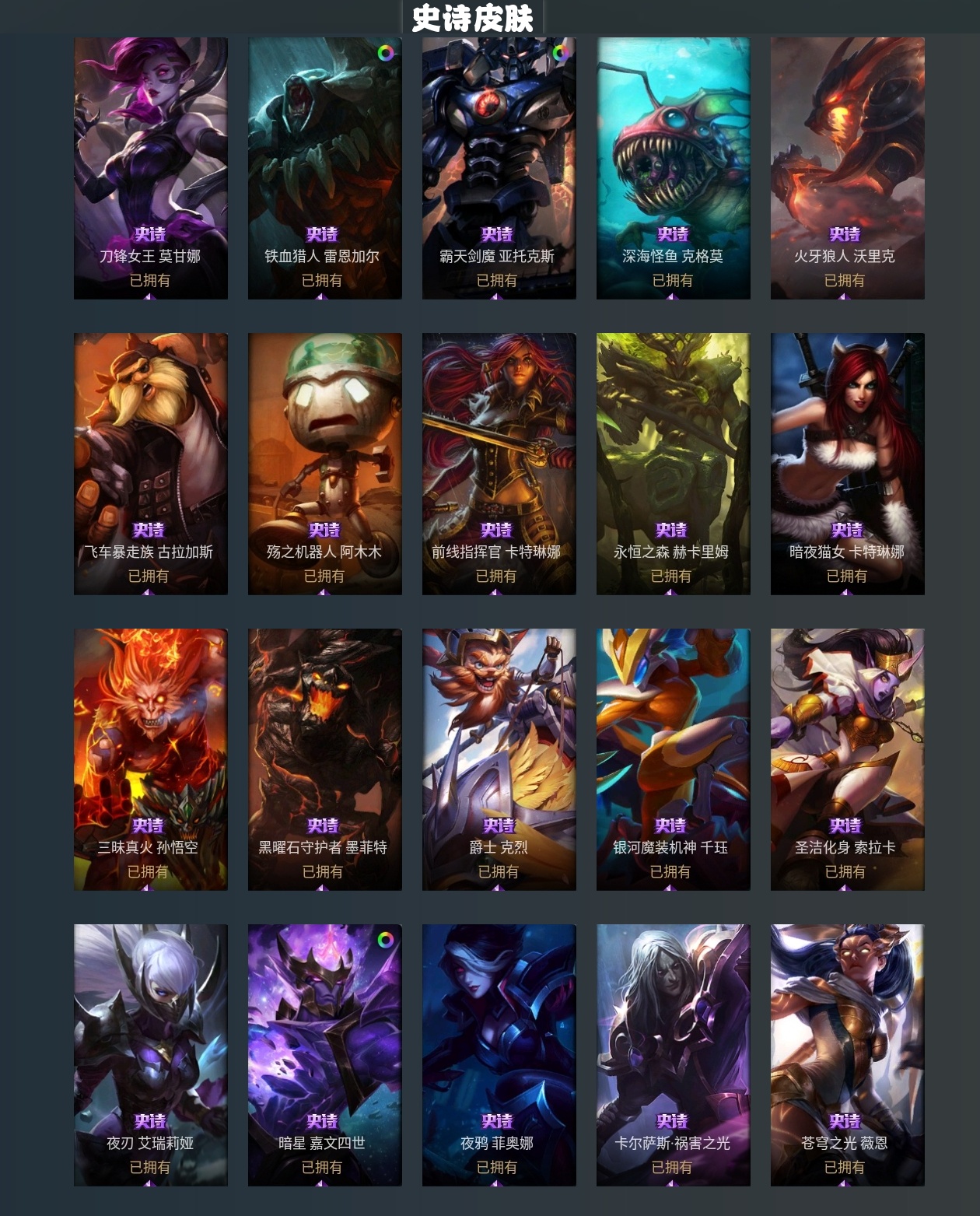Image resolution: width=980 pixels, height=1216 pixels.
Task: Click chroma icon on 铁血猎人 雷恩加尔 card
Action: pyautogui.click(x=385, y=53)
